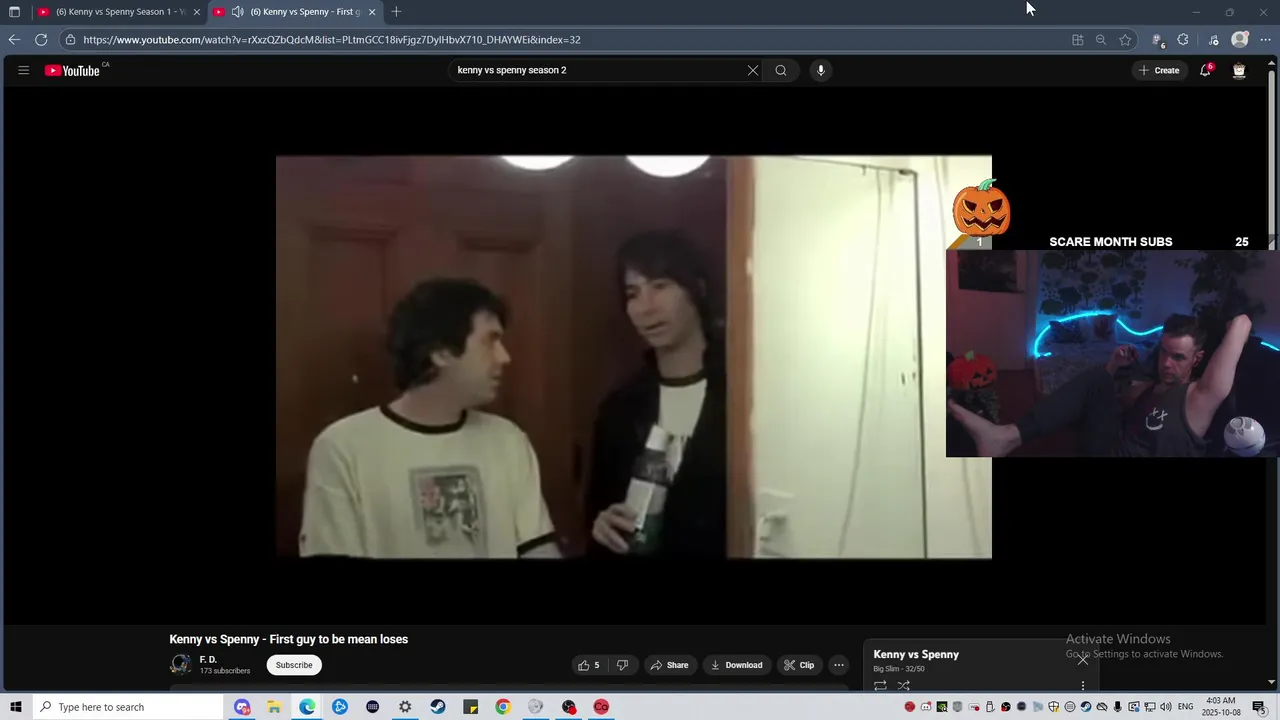
Task: Open Microsoft Edge from taskbar
Action: [307, 707]
